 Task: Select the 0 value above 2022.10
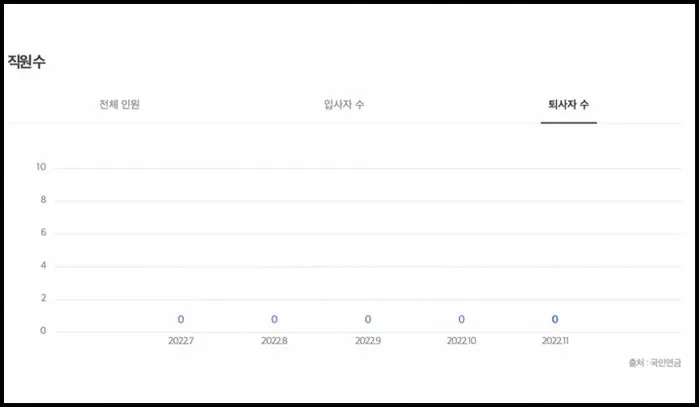tap(461, 319)
